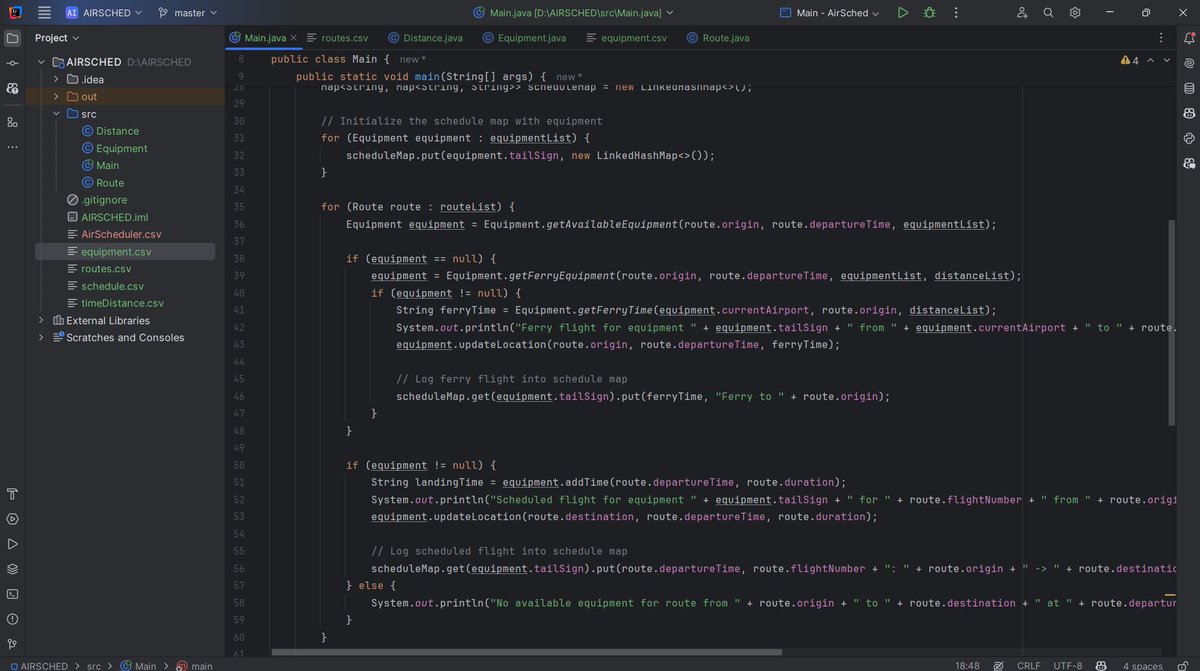This screenshot has height=671, width=1200.
Task: Collapse the AIRSCHED root folder
Action: [41, 62]
